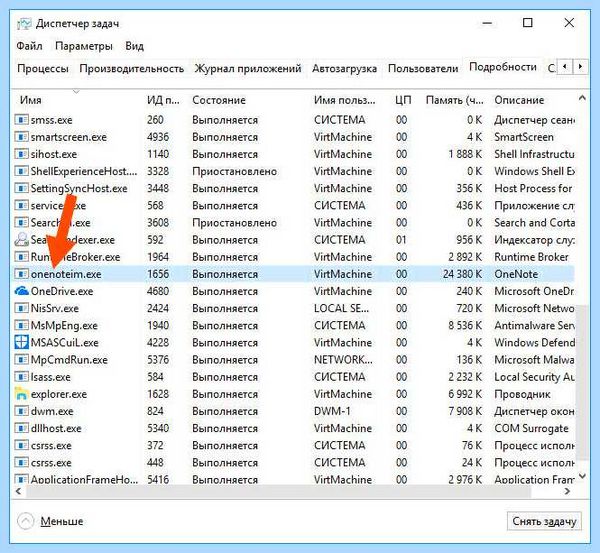This screenshot has height=553, width=600.
Task: Click the Снять задачу button
Action: click(x=544, y=521)
